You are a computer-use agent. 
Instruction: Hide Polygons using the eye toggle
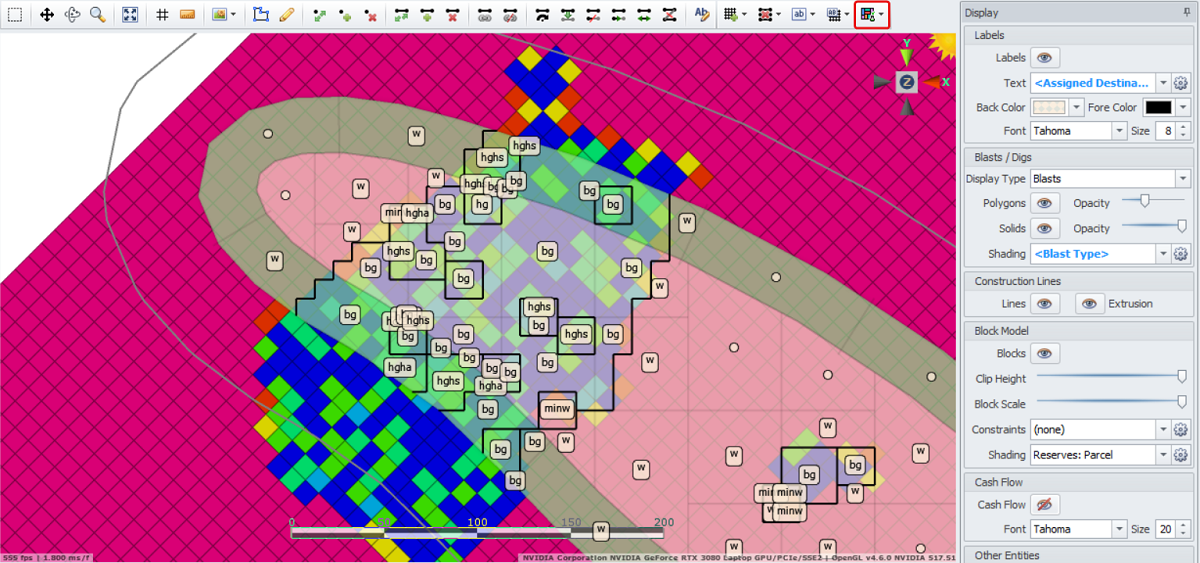click(1045, 203)
